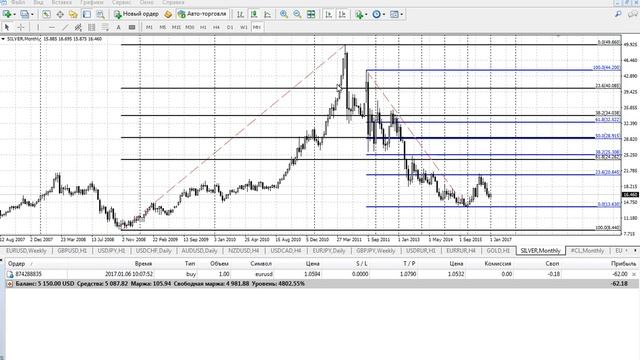Image resolution: width=640 pixels, height=360 pixels.
Task: Expand the new chart dropdown arrow
Action: [14, 14]
